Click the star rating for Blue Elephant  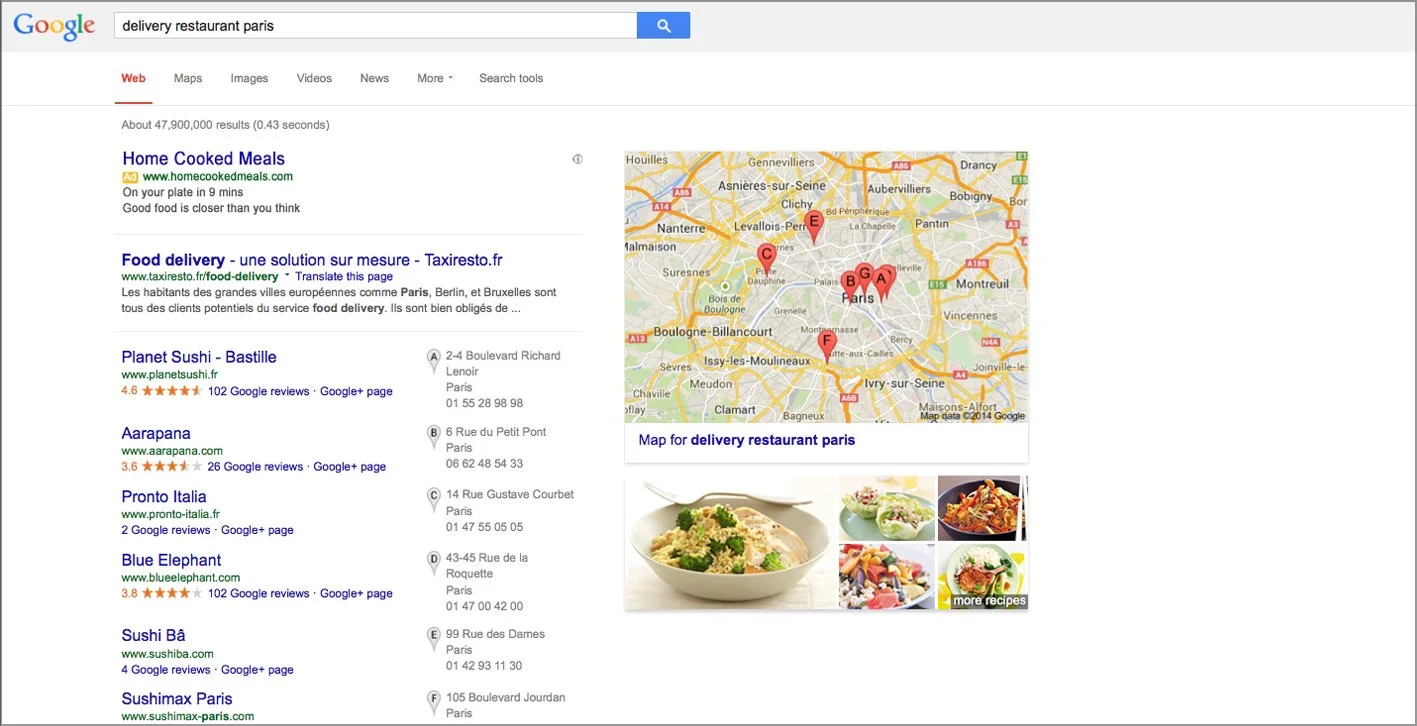click(x=172, y=593)
